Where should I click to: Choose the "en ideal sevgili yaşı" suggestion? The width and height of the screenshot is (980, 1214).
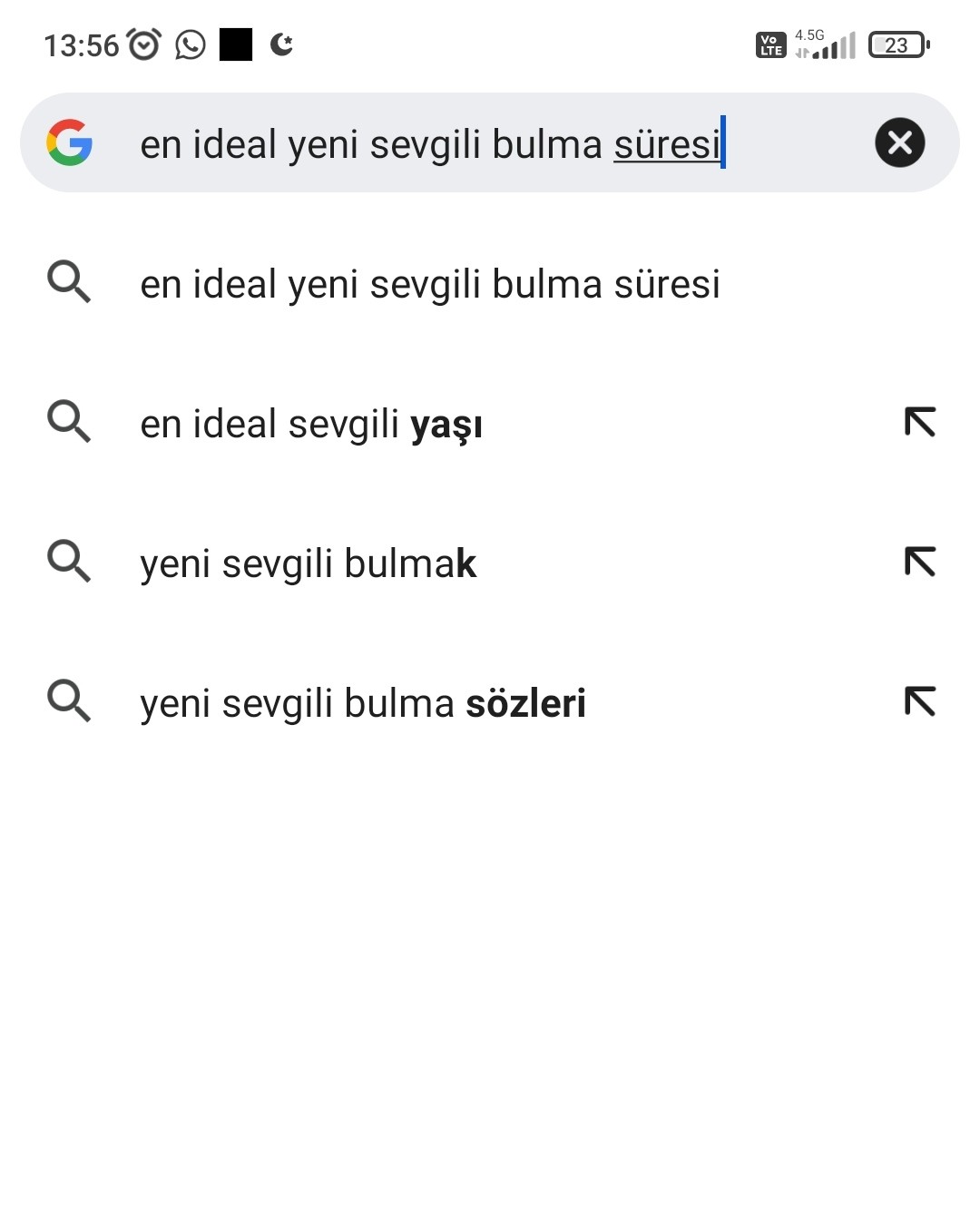pos(311,424)
